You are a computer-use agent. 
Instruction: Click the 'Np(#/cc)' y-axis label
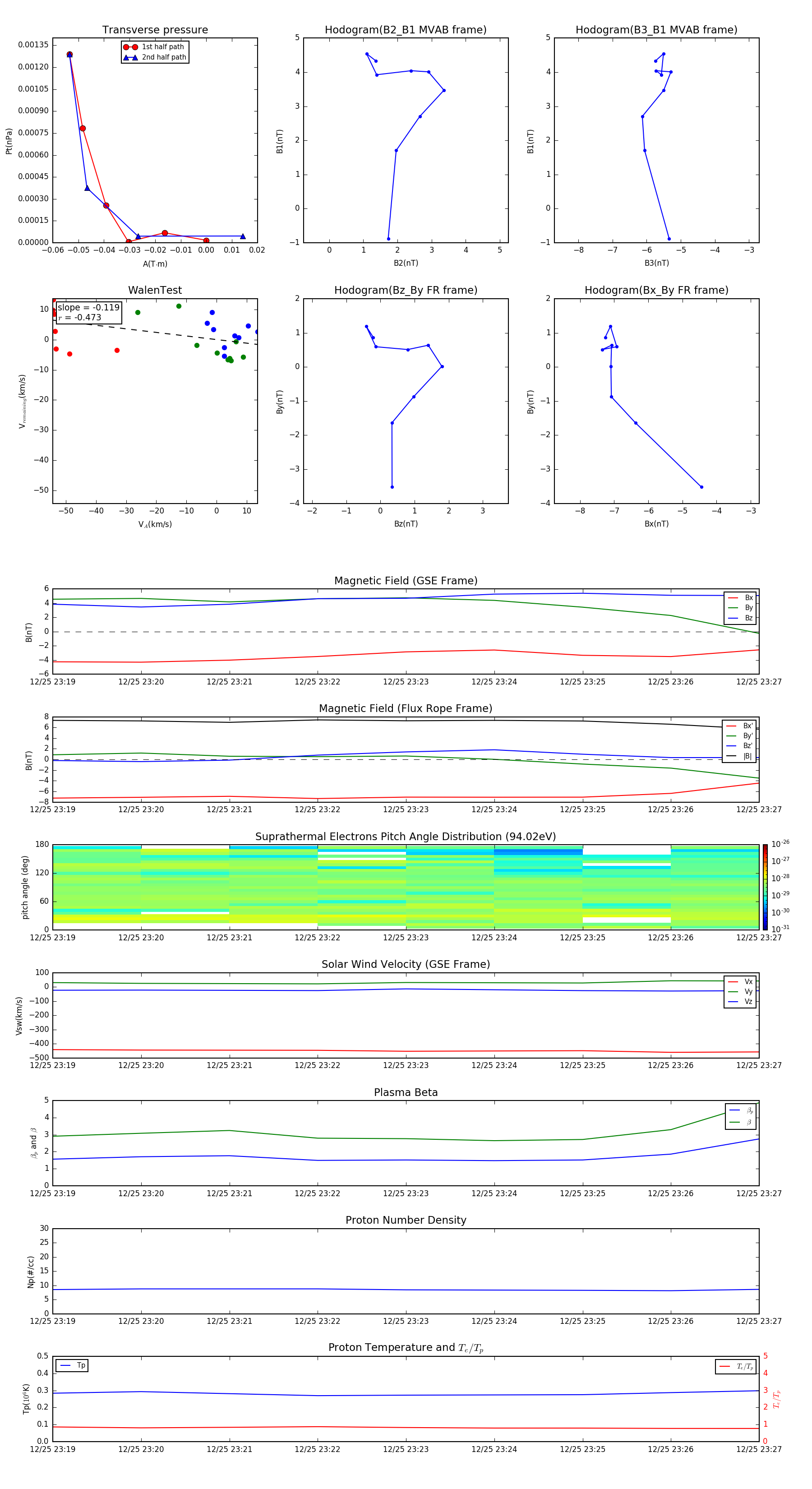click(31, 1272)
